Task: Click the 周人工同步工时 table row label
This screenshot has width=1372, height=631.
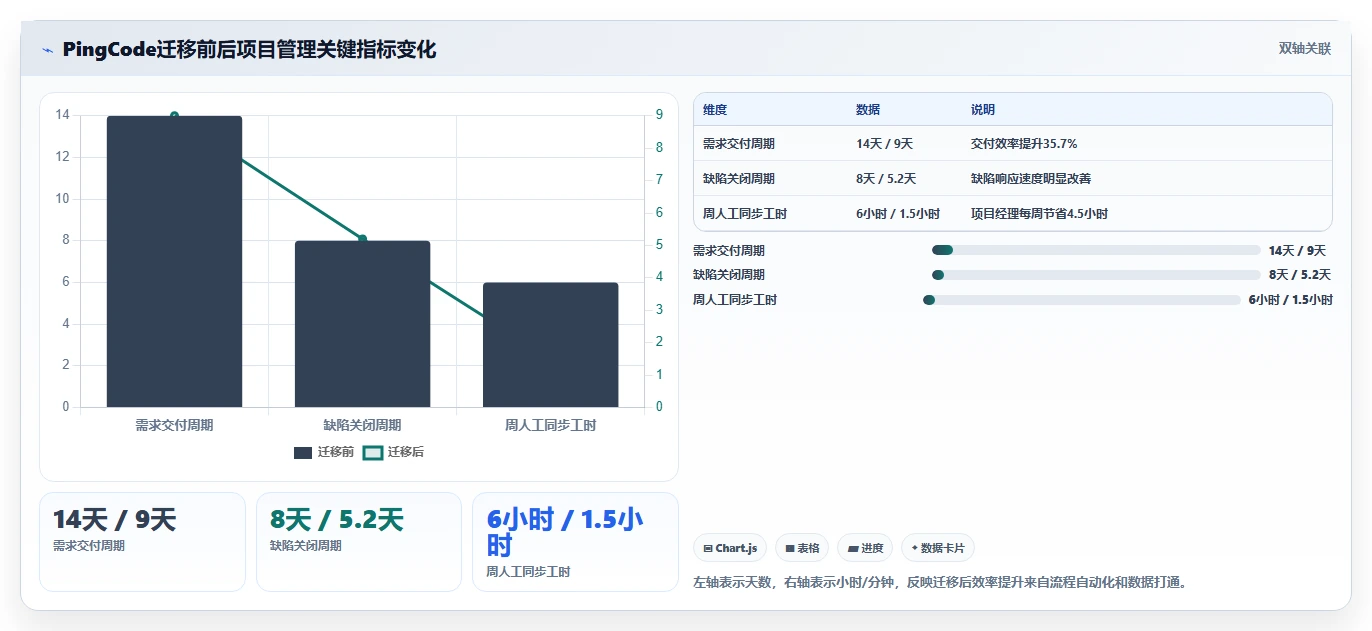Action: click(745, 214)
